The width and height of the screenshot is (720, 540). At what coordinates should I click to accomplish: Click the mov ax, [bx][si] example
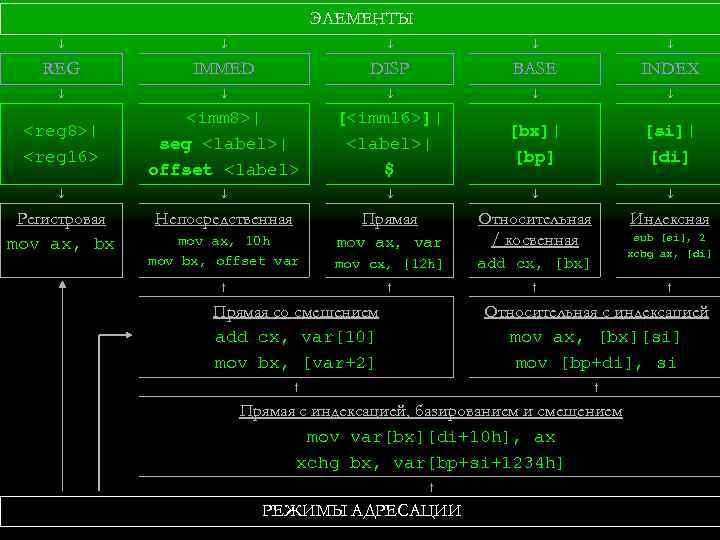(595, 338)
